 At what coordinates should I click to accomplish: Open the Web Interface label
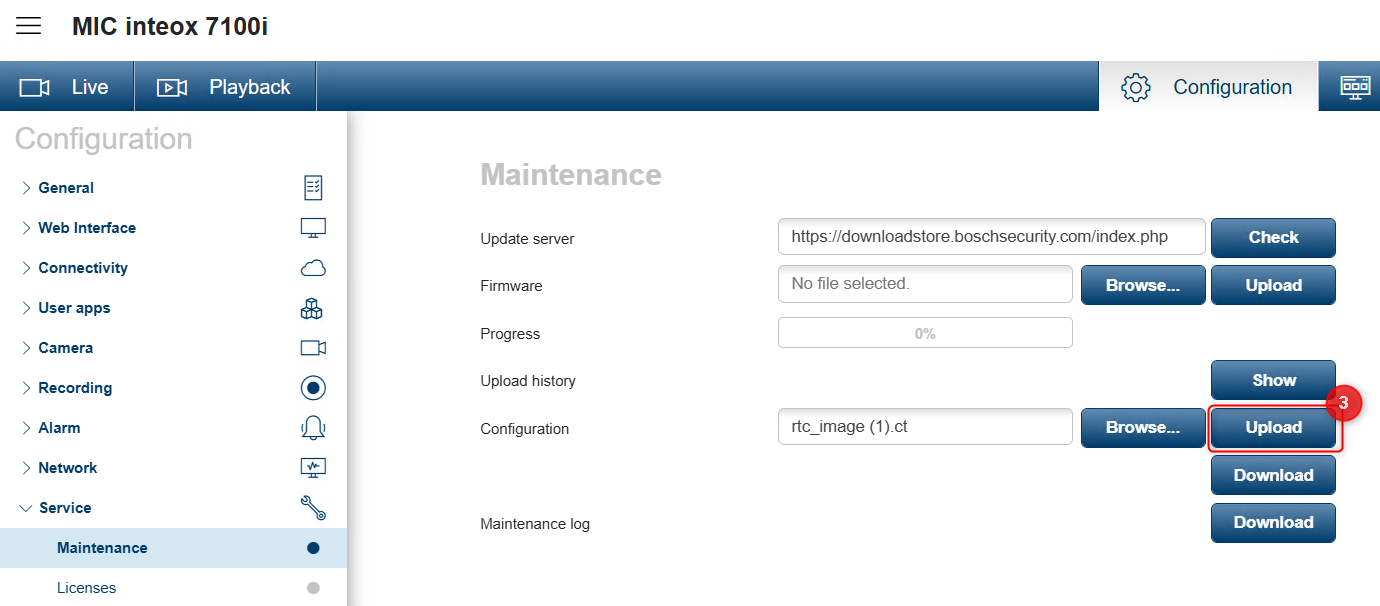point(87,228)
